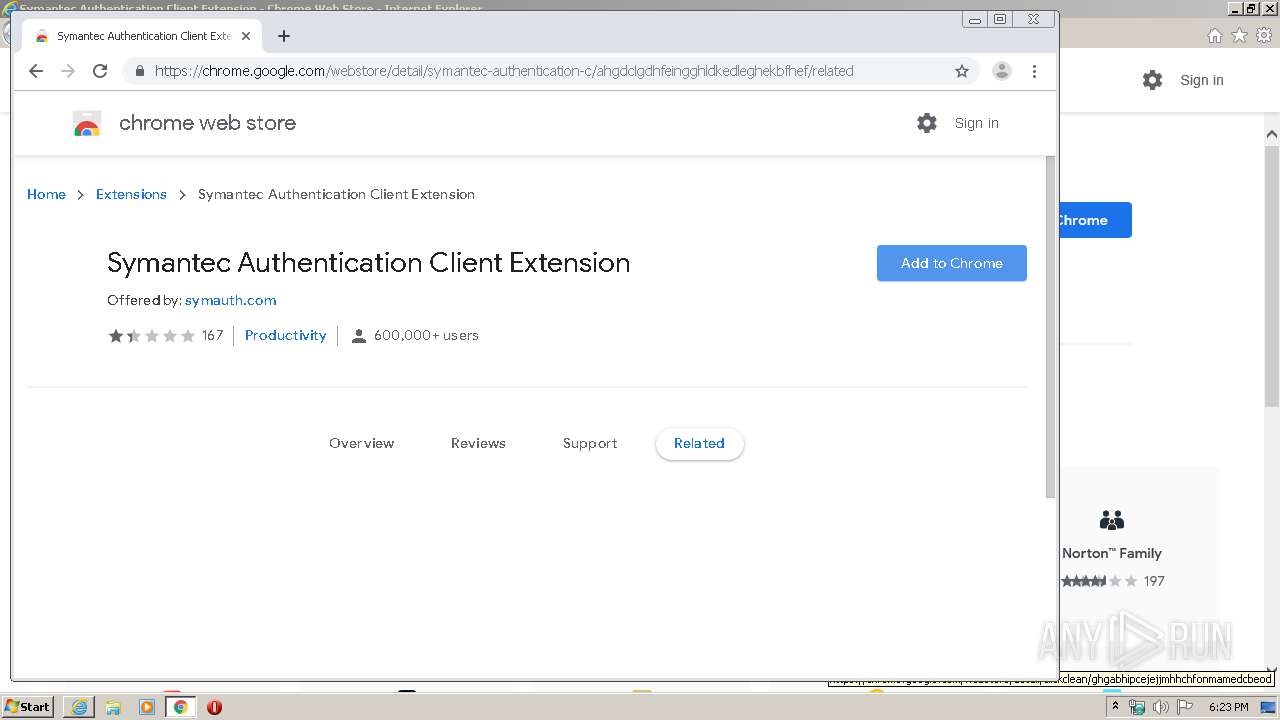Screen dimensions: 1280x720
Task: Open symauth.com publisher link
Action: click(x=230, y=300)
